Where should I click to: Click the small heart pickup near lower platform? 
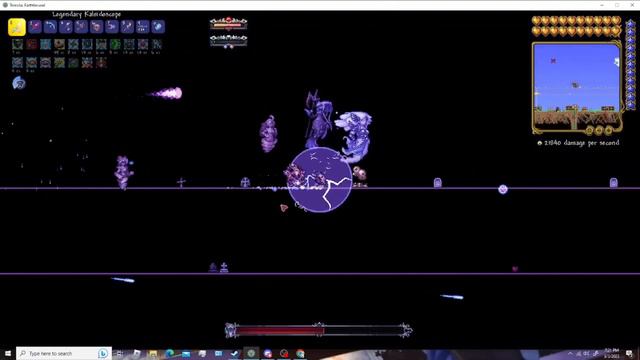coord(515,269)
